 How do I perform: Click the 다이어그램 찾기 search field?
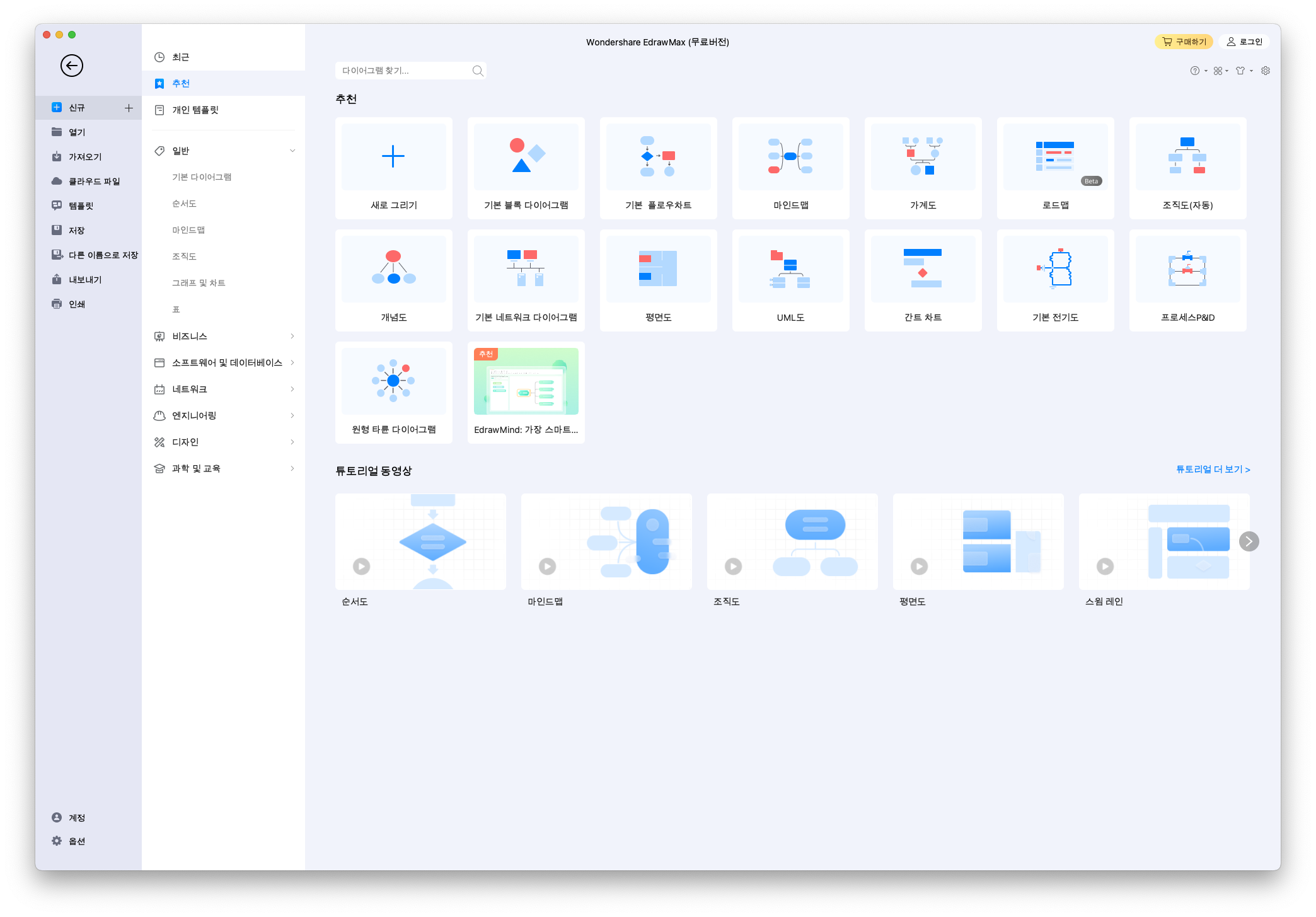pyautogui.click(x=403, y=71)
